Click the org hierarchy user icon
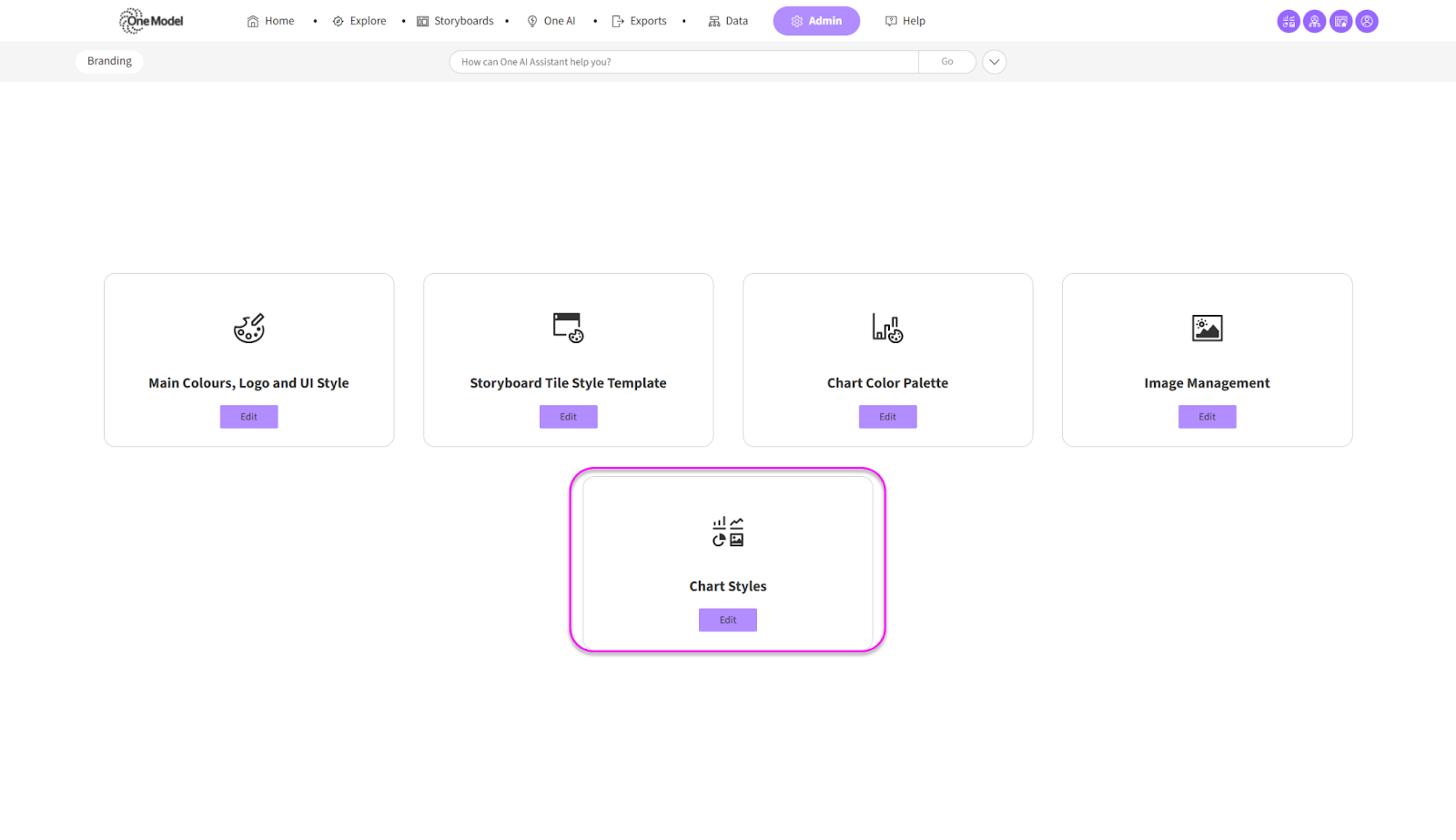 click(1314, 22)
